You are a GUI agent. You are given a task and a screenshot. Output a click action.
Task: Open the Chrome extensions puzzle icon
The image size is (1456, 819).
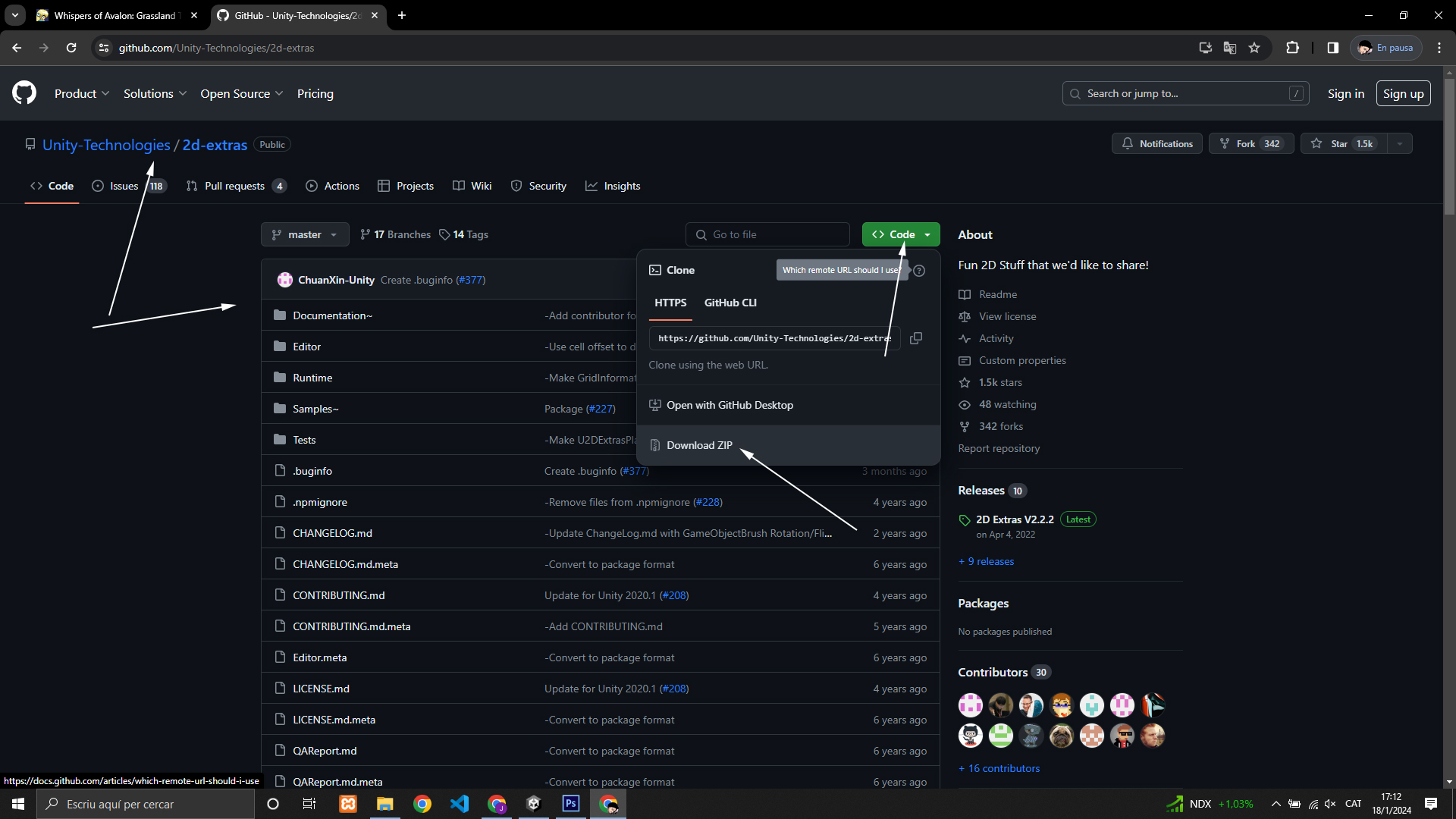click(x=1293, y=48)
